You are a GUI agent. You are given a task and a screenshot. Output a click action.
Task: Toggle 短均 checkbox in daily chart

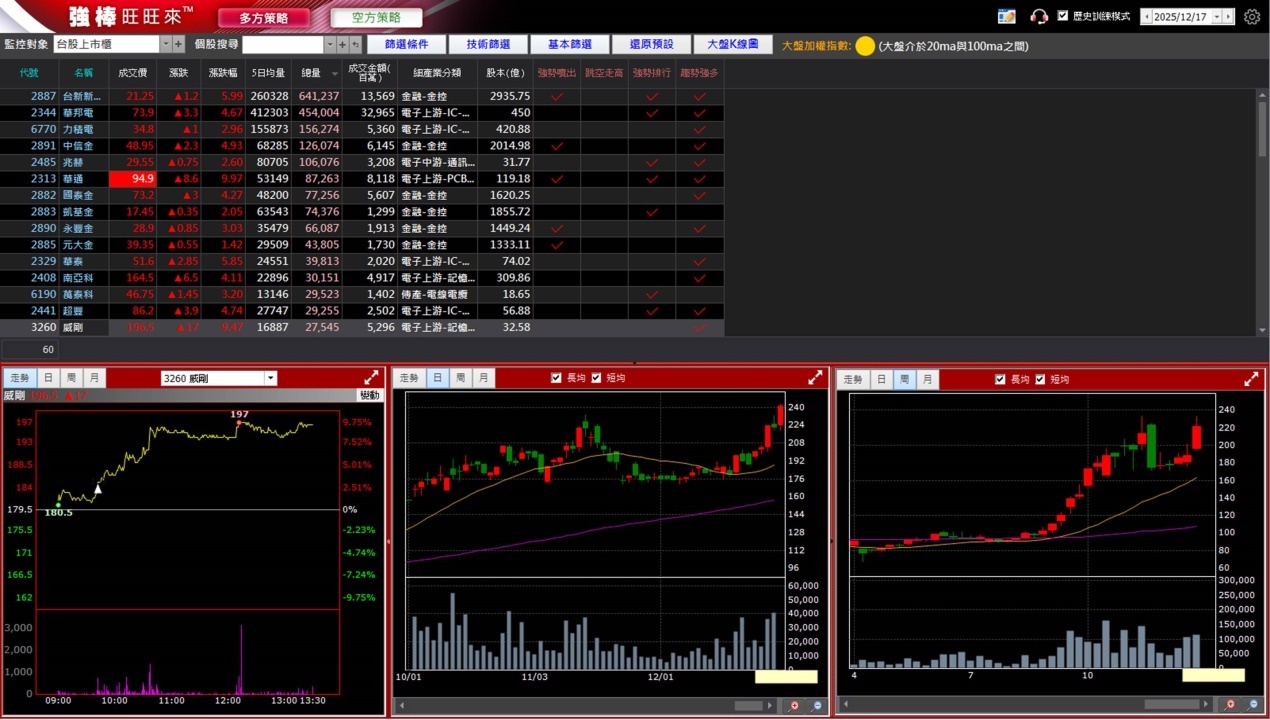(x=597, y=378)
